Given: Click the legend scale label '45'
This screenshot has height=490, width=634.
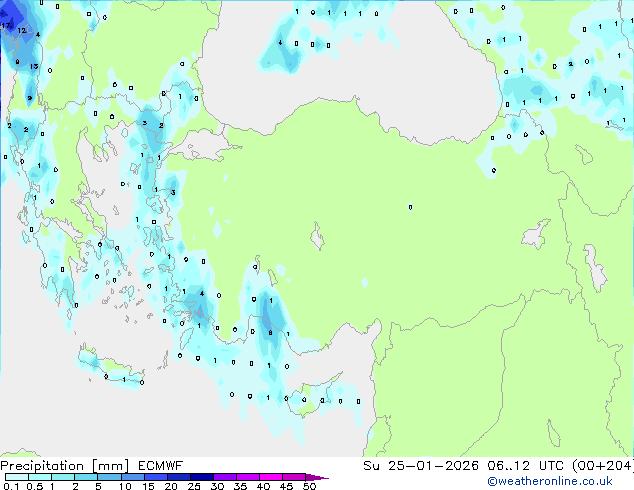Looking at the screenshot, I should point(286,486).
